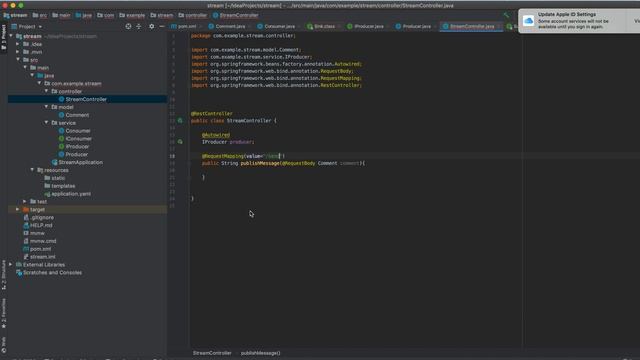This screenshot has width=640, height=360.
Task: Click the build hammer icon
Action: click(x=506, y=15)
